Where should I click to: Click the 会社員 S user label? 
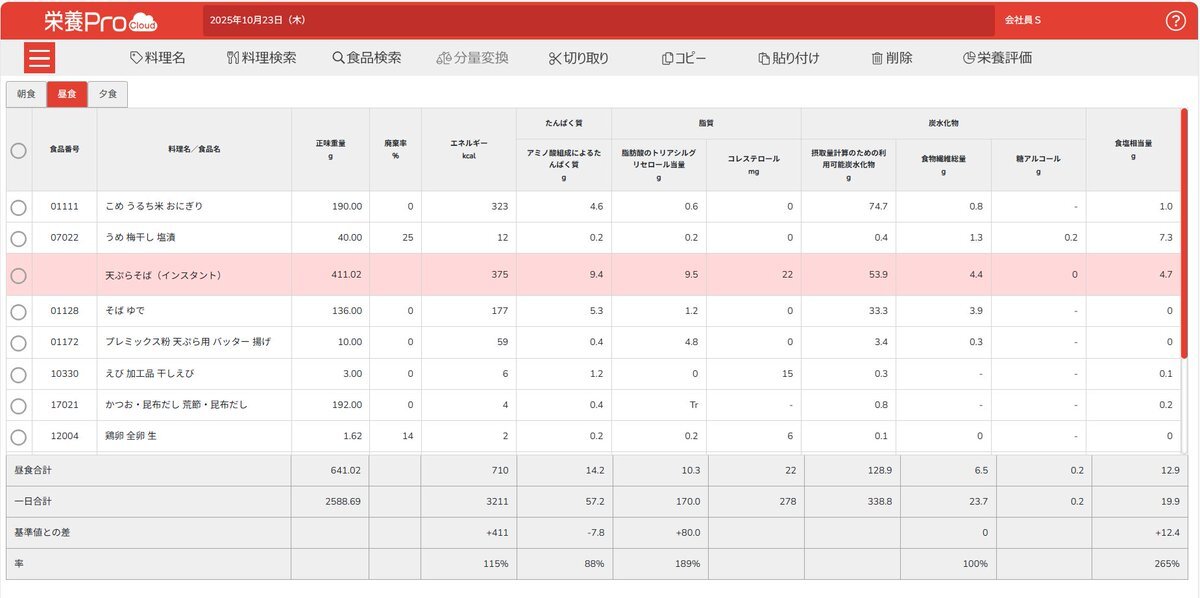(x=1022, y=20)
